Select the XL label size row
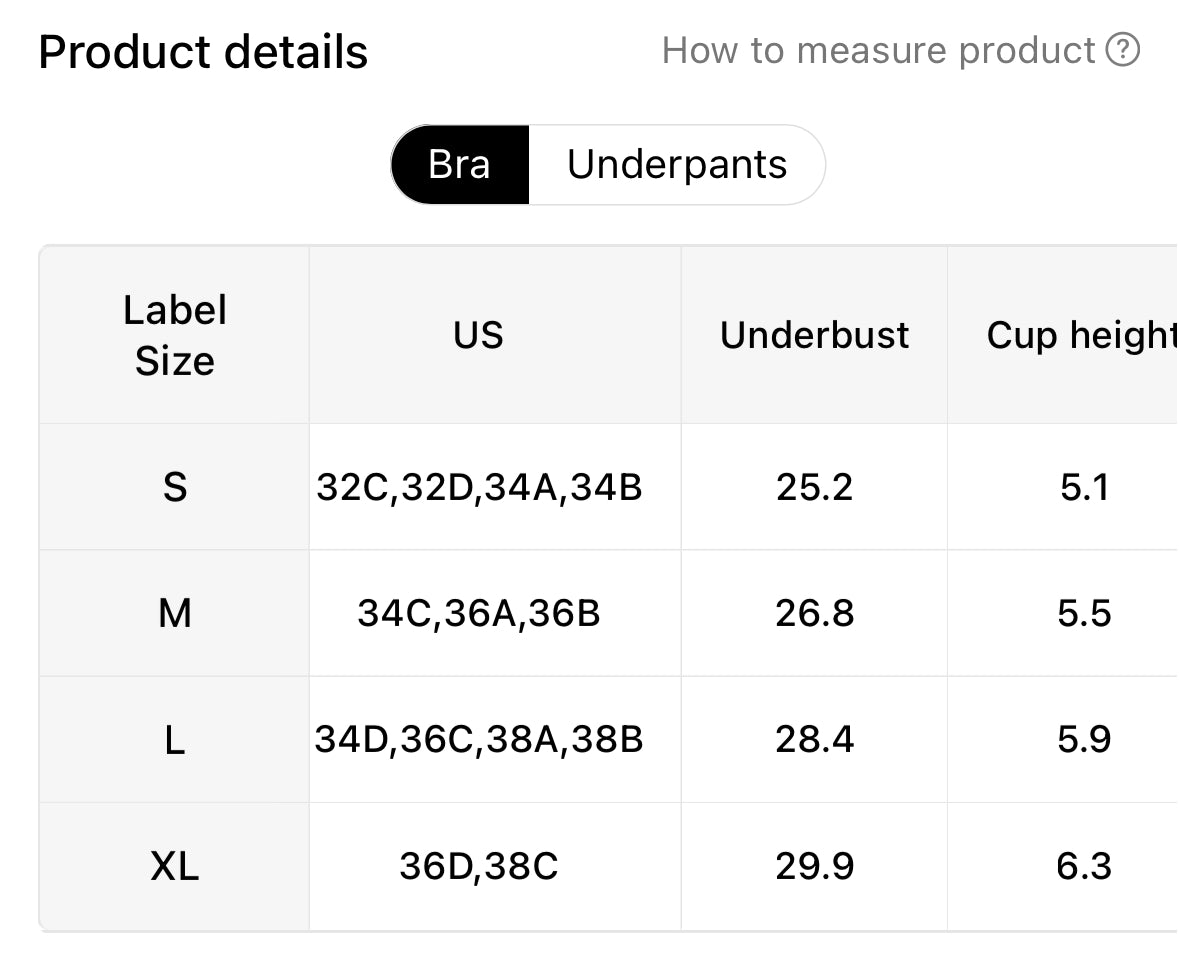Screen dimensions: 1179x962 (x=175, y=866)
